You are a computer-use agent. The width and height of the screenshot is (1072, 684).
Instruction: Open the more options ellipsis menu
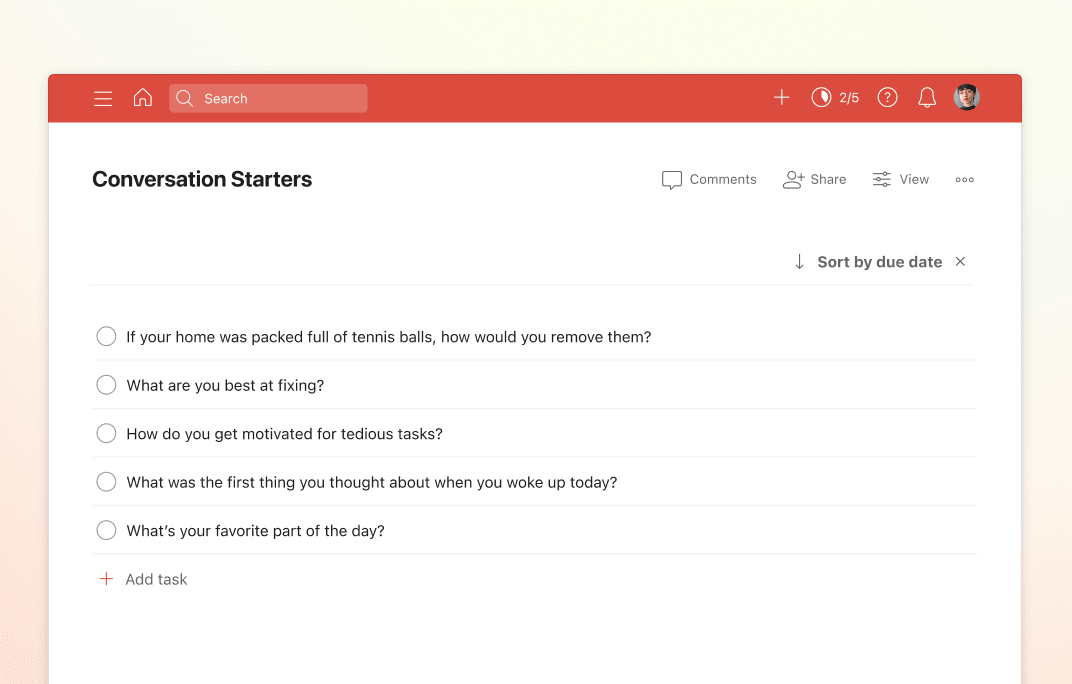(x=964, y=180)
